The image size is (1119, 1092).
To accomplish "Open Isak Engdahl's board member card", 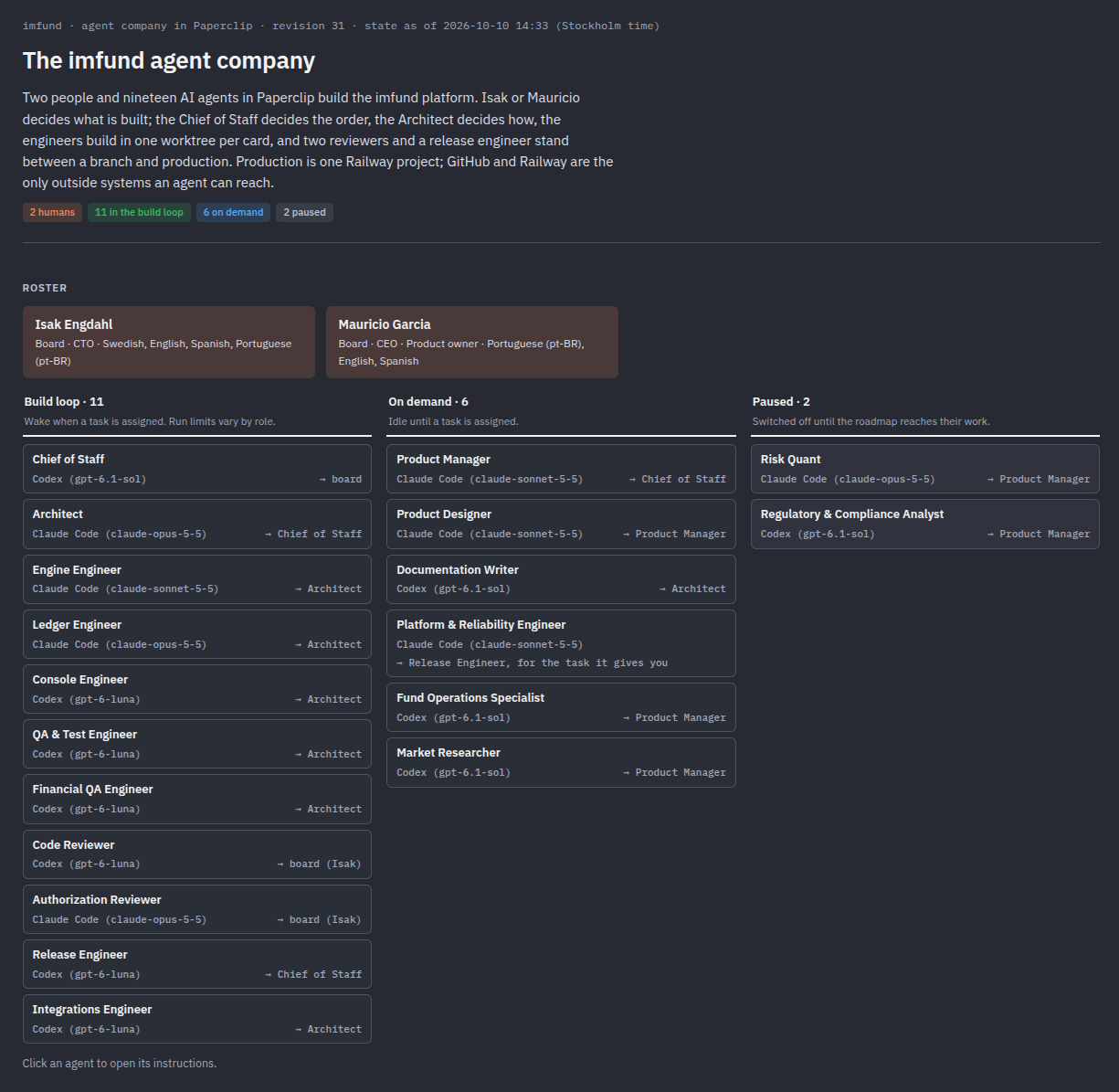I will click(x=169, y=342).
